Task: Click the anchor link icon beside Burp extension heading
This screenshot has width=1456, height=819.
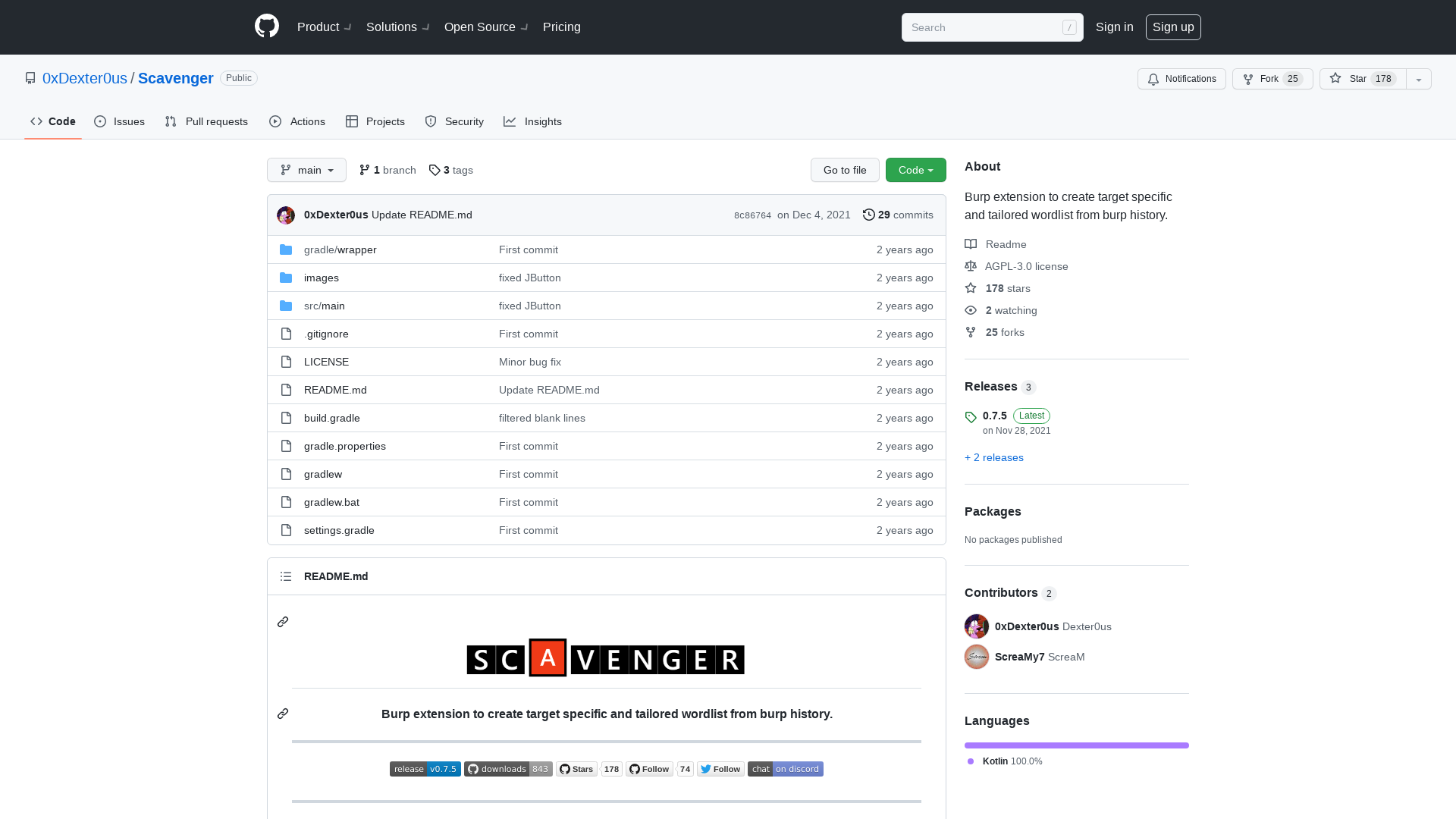Action: tap(283, 714)
